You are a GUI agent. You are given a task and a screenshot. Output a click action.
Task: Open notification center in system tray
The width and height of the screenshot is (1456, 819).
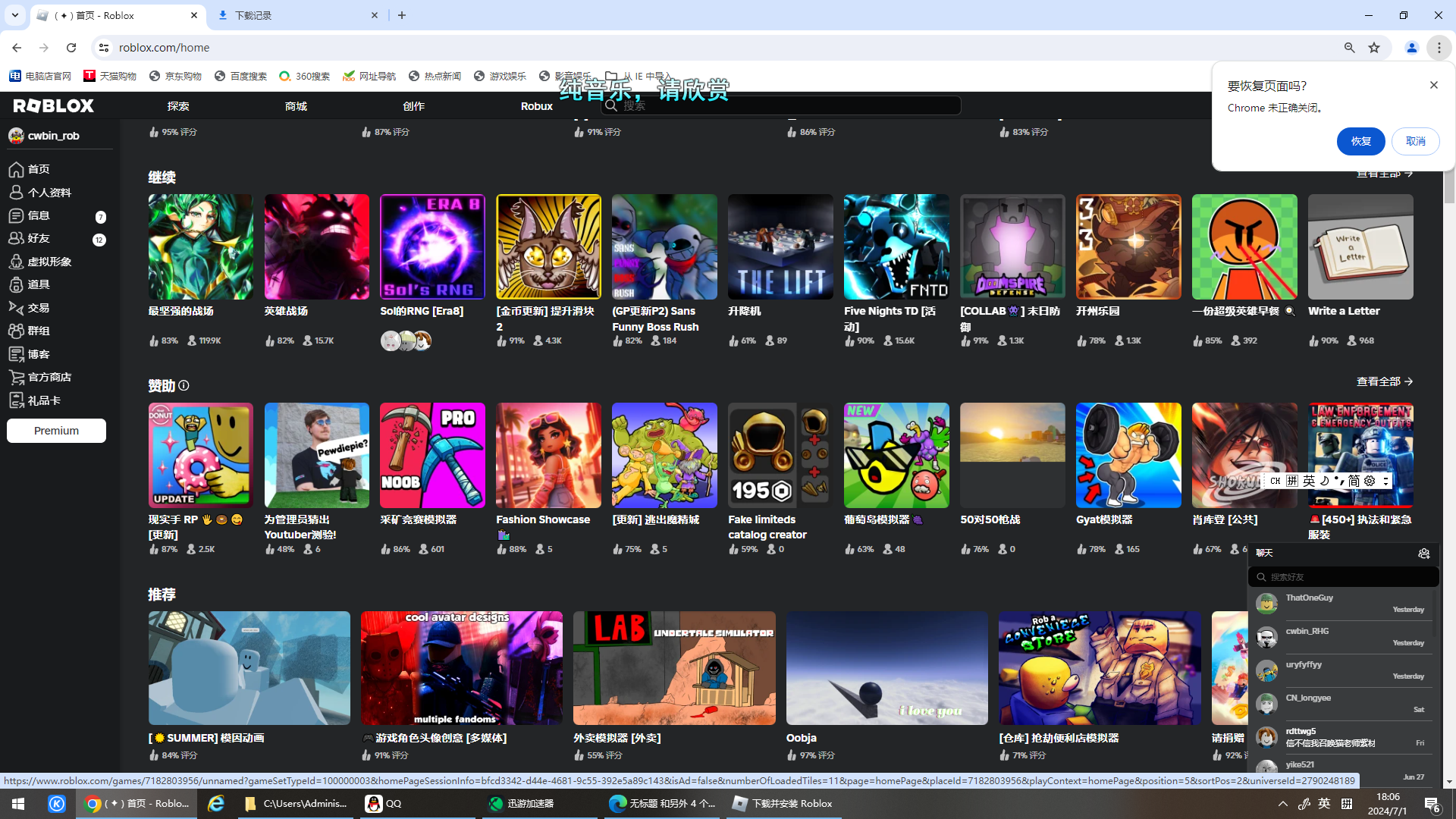[x=1432, y=805]
